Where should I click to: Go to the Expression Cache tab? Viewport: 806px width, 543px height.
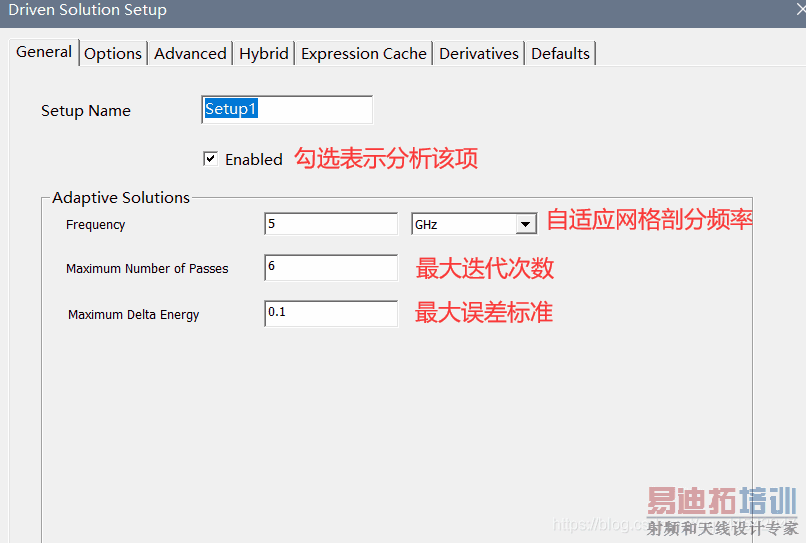(x=364, y=53)
